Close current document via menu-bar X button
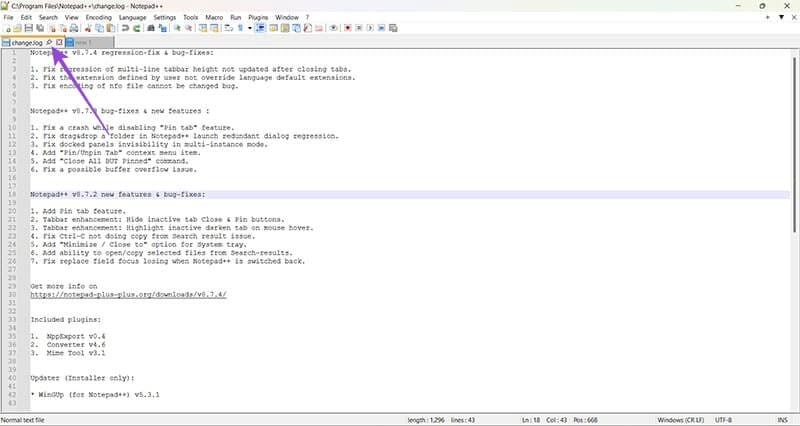This screenshot has height=426, width=800. click(794, 17)
